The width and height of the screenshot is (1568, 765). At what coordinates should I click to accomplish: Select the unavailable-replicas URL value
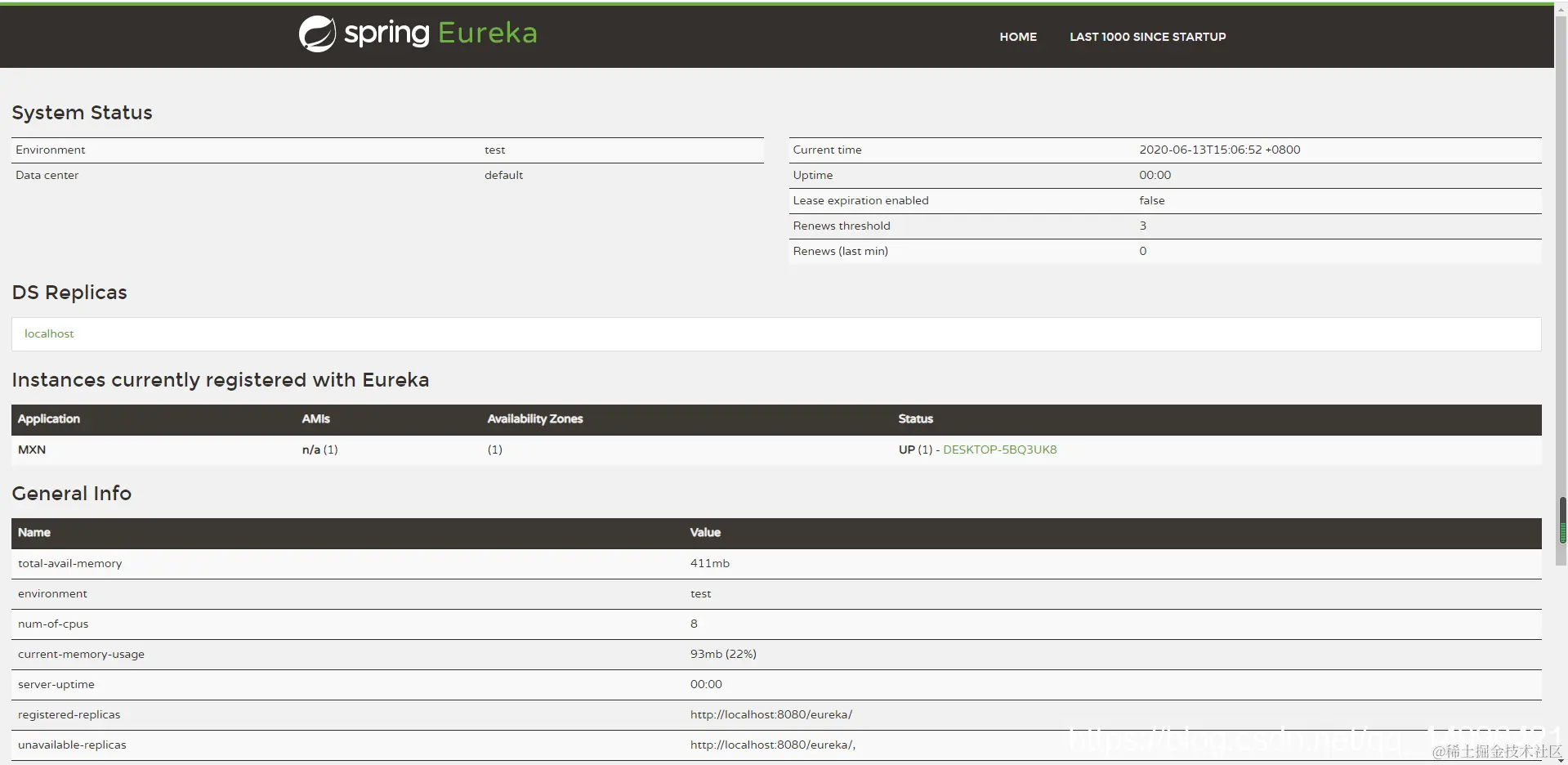pyautogui.click(x=772, y=745)
